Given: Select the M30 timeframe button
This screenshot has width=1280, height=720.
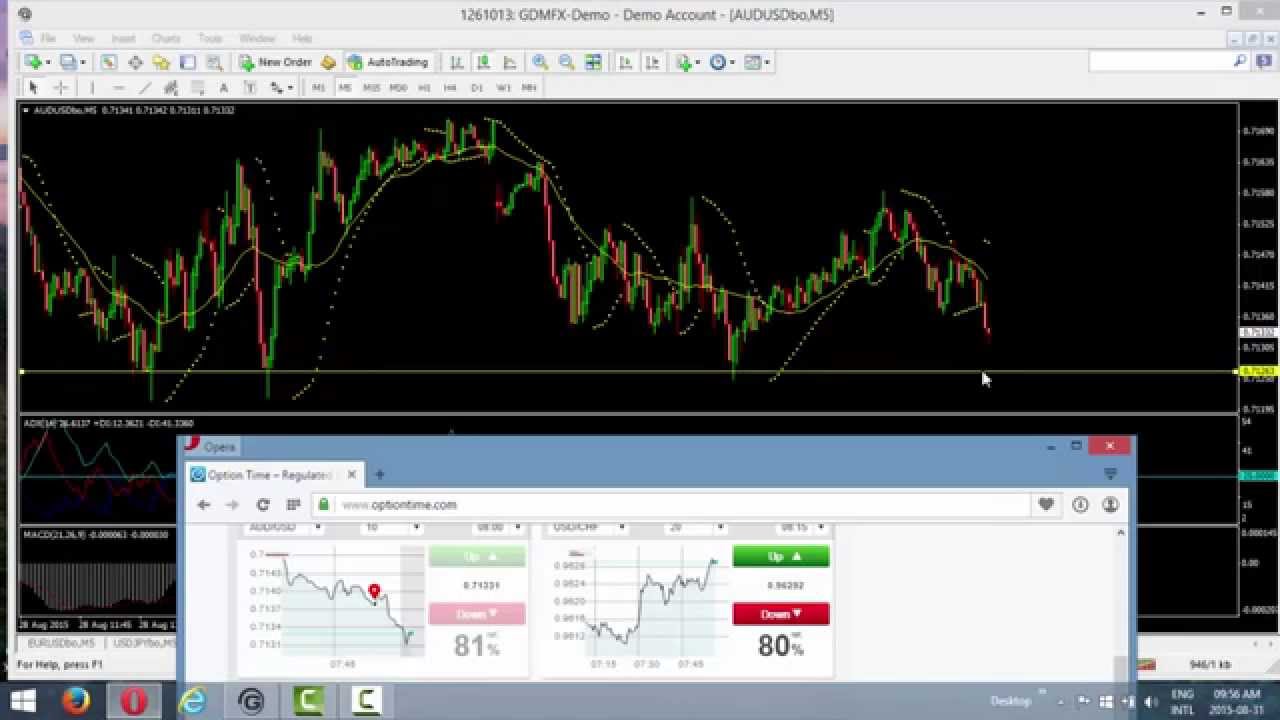Looking at the screenshot, I should (x=398, y=88).
